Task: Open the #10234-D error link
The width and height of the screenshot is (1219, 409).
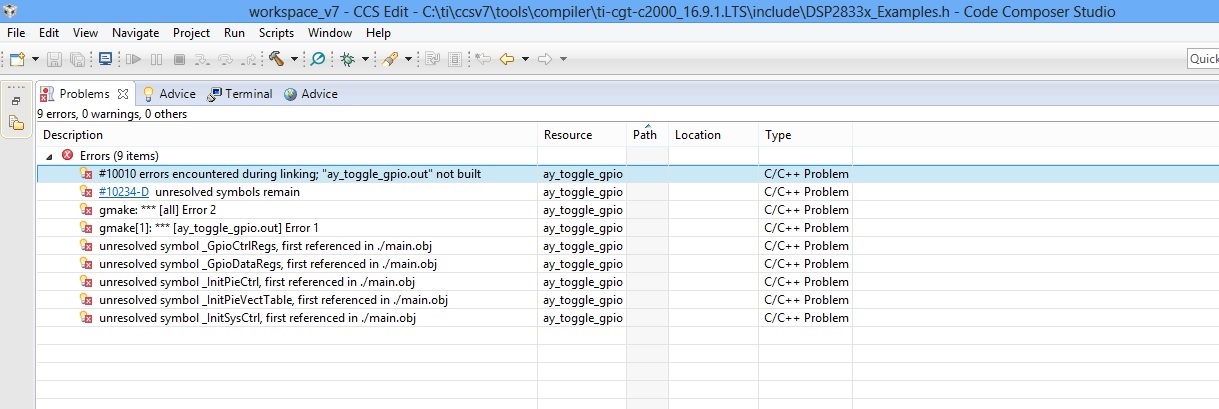Action: click(x=124, y=192)
